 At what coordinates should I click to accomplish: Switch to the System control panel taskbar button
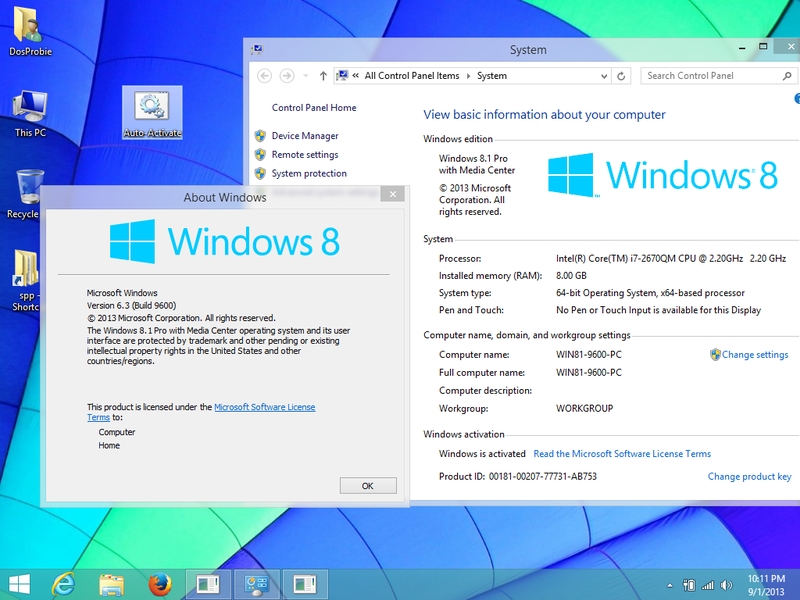click(x=256, y=585)
